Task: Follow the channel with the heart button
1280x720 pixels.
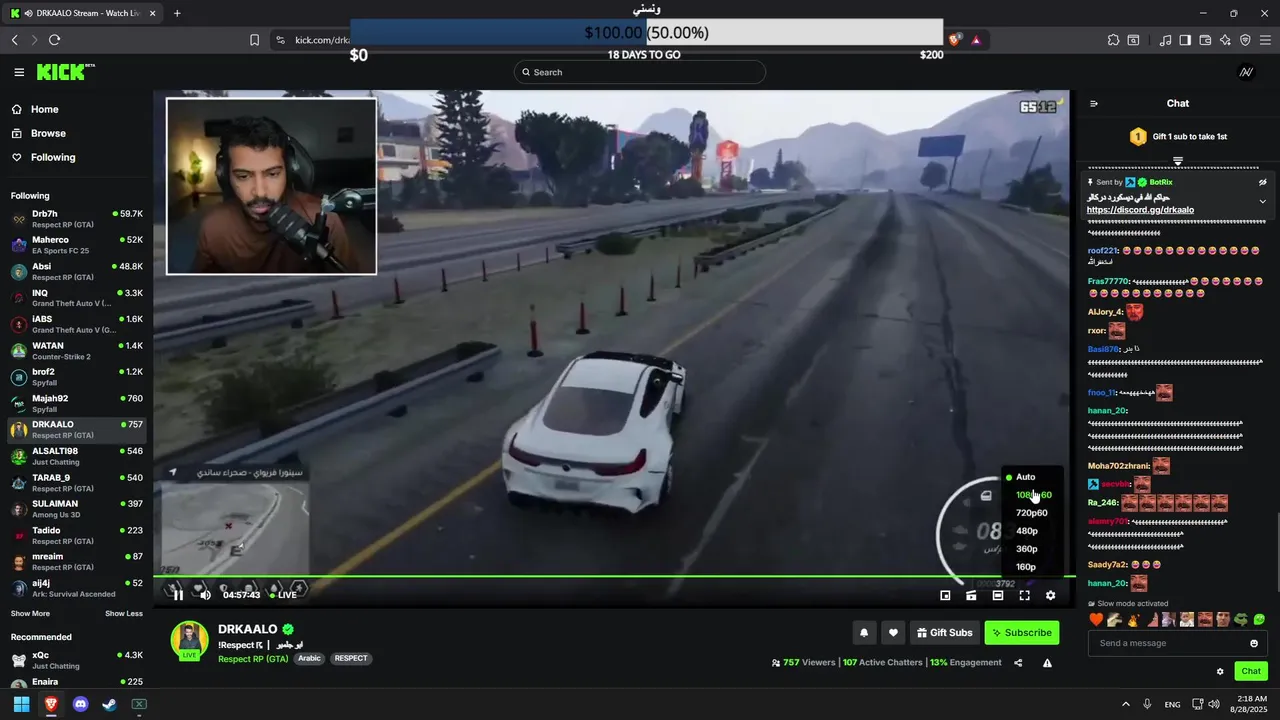Action: 893,633
